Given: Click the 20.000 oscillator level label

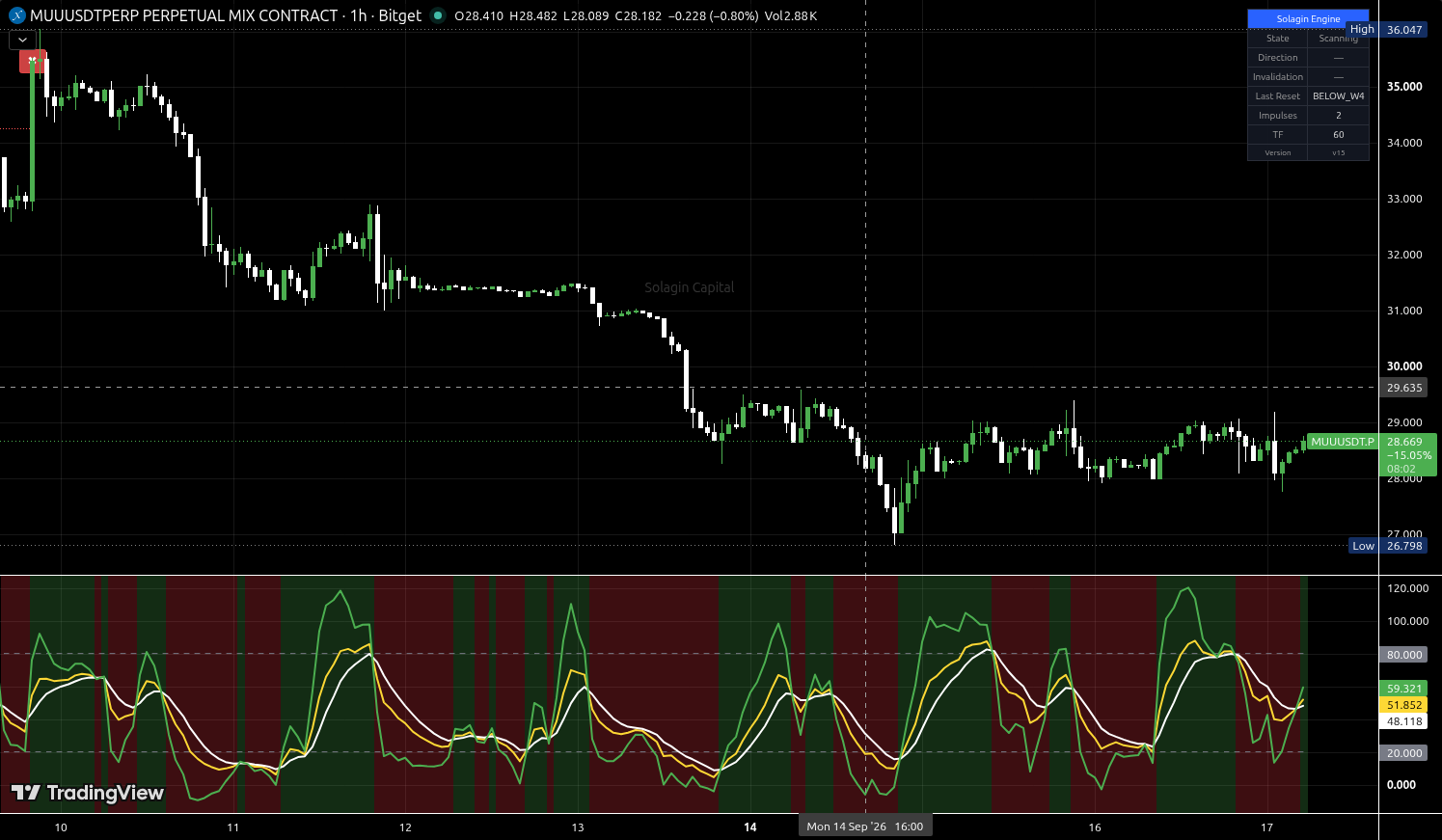Looking at the screenshot, I should 1404,753.
